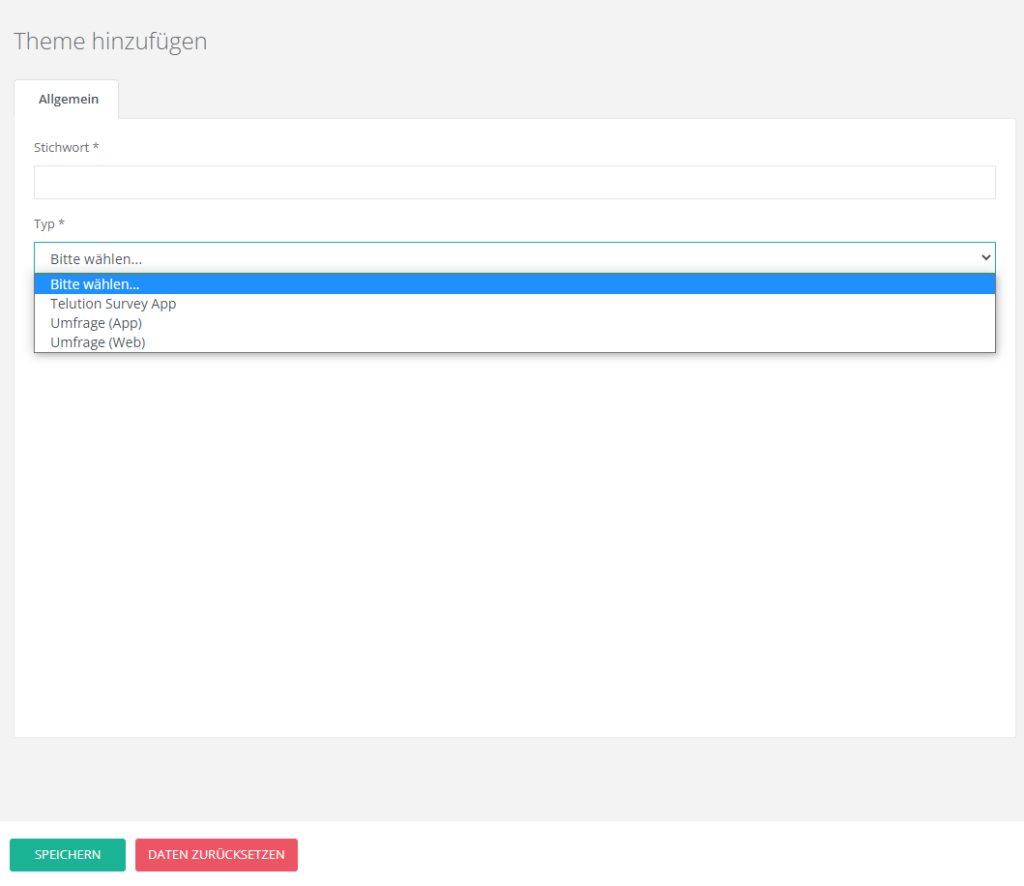Click gray area right of page heading
Image resolution: width=1024 pixels, height=886 pixels.
[600, 41]
